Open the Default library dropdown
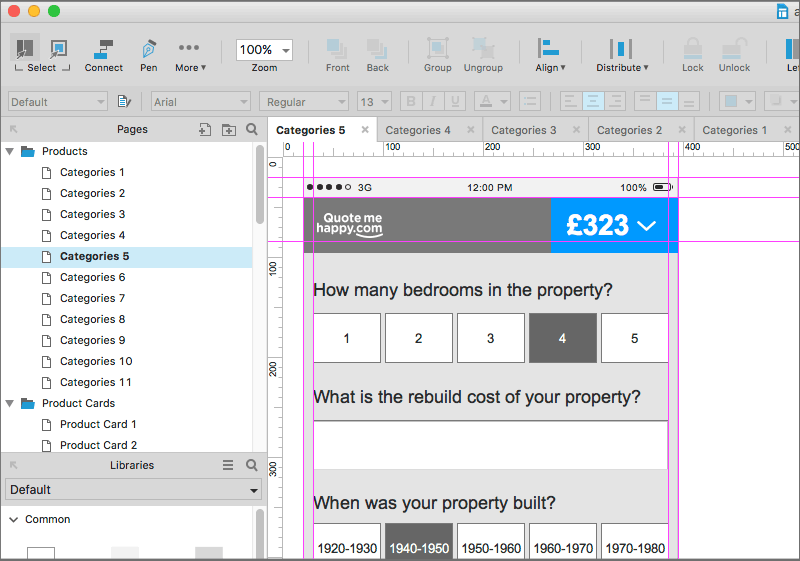 tap(133, 490)
